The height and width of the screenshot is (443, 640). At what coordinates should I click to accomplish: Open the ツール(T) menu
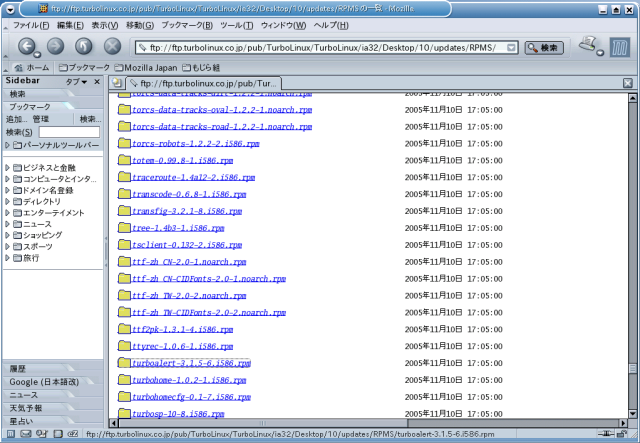(237, 25)
